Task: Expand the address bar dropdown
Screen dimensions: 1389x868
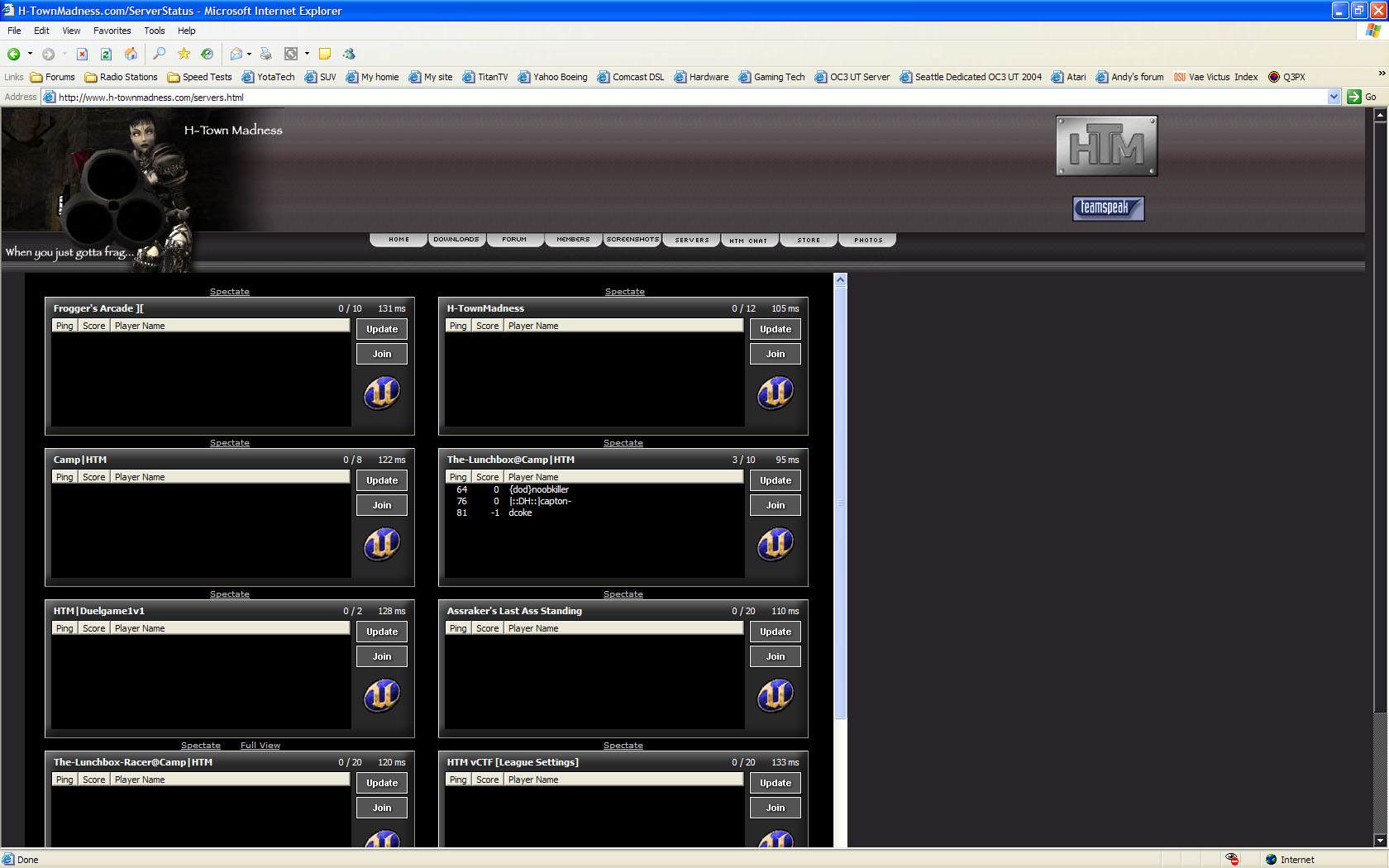Action: (x=1334, y=97)
